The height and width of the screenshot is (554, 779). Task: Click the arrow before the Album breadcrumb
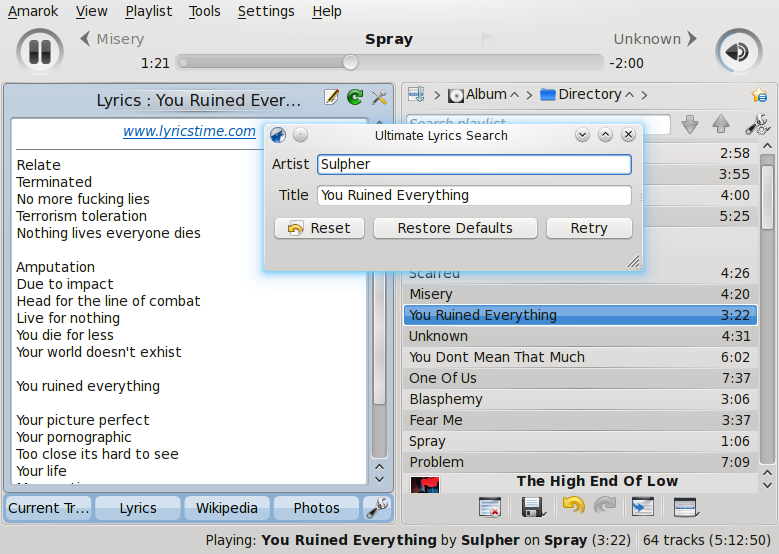click(x=437, y=95)
